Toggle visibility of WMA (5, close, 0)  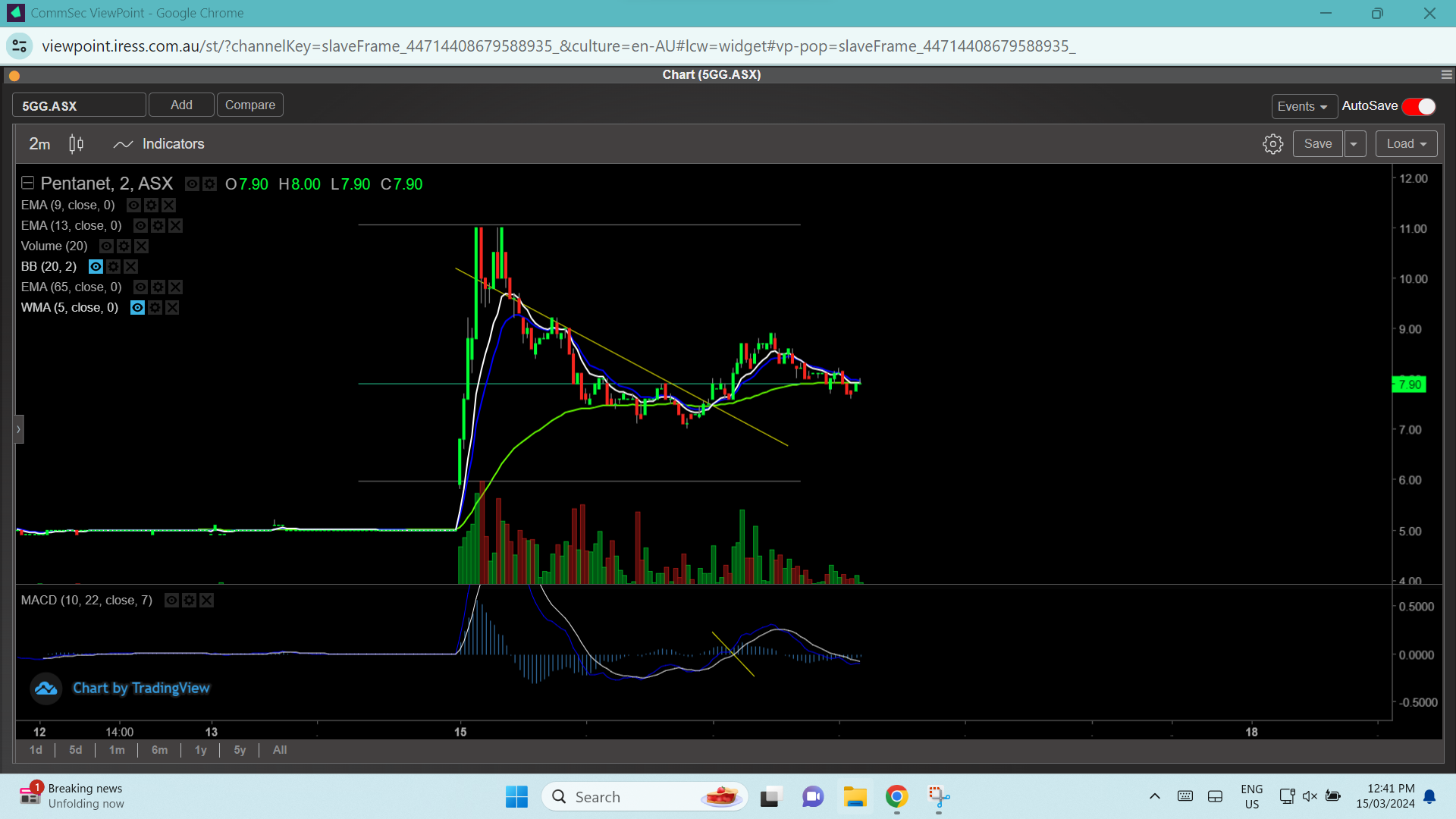pos(137,308)
